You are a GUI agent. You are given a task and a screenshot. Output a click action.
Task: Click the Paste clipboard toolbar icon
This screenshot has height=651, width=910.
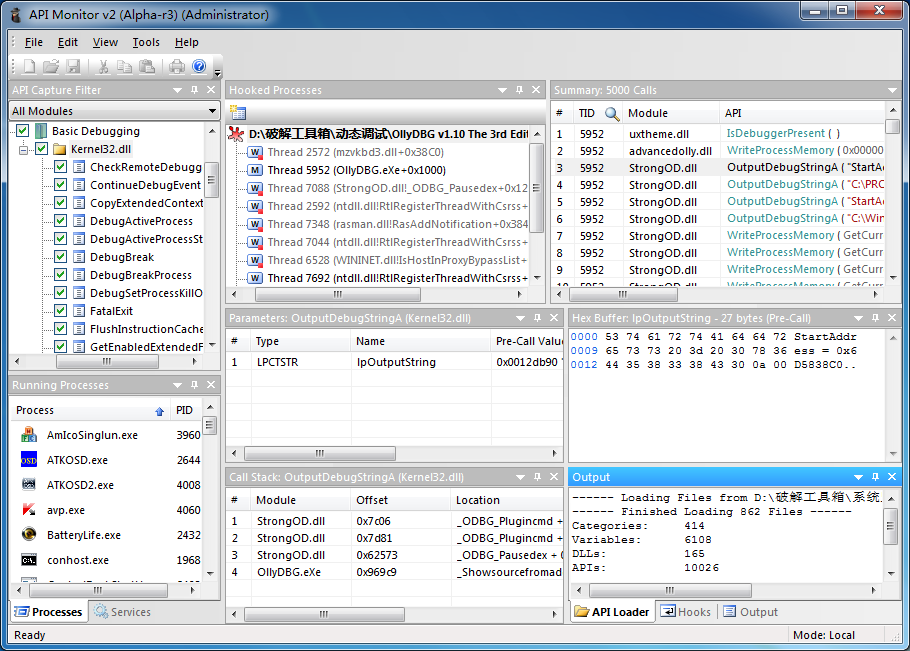click(x=147, y=67)
